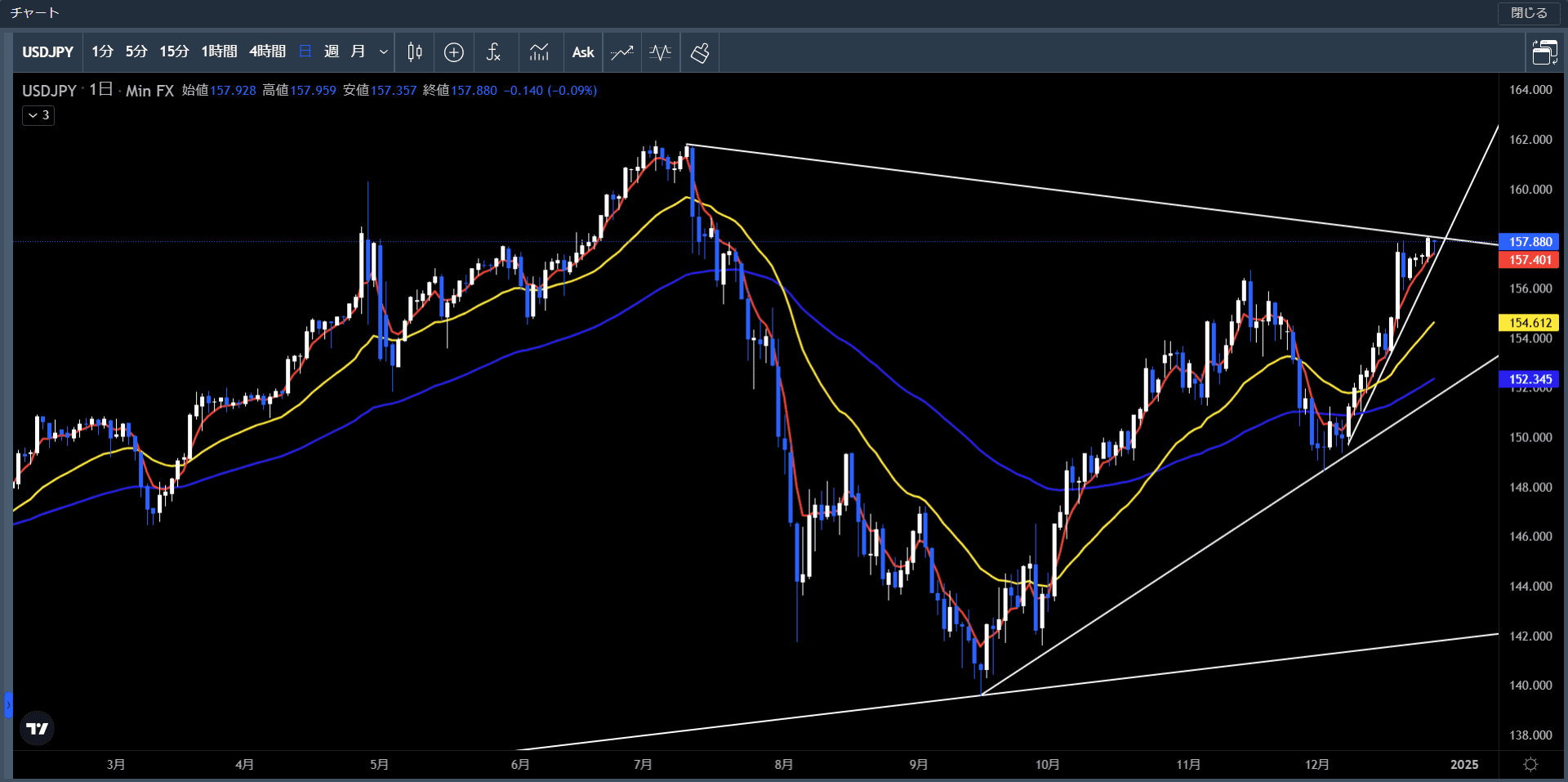The width and height of the screenshot is (1568, 782).
Task: Open the more timeframes dropdown arrow
Action: (383, 51)
